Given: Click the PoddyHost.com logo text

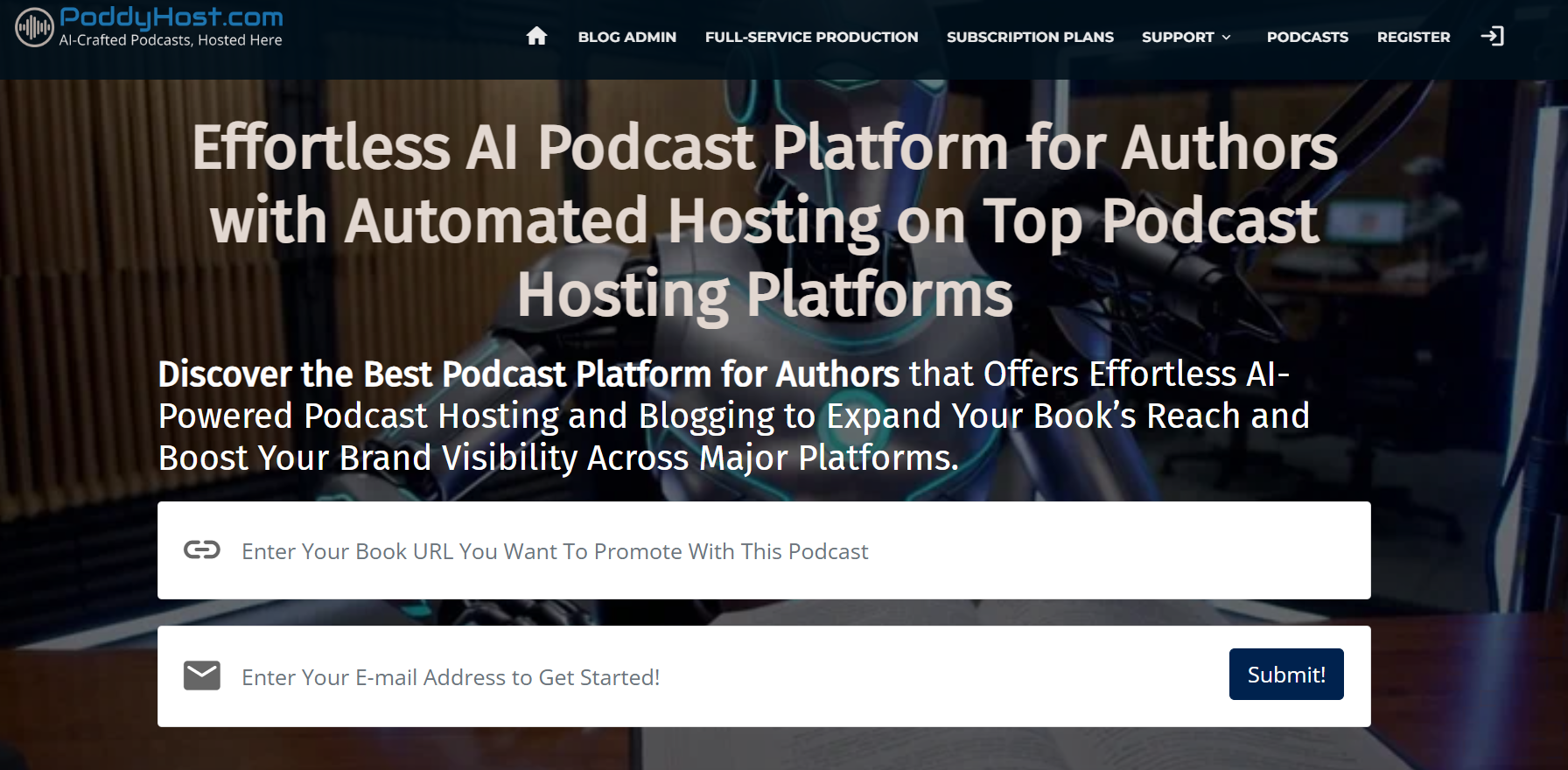Looking at the screenshot, I should click(x=171, y=17).
